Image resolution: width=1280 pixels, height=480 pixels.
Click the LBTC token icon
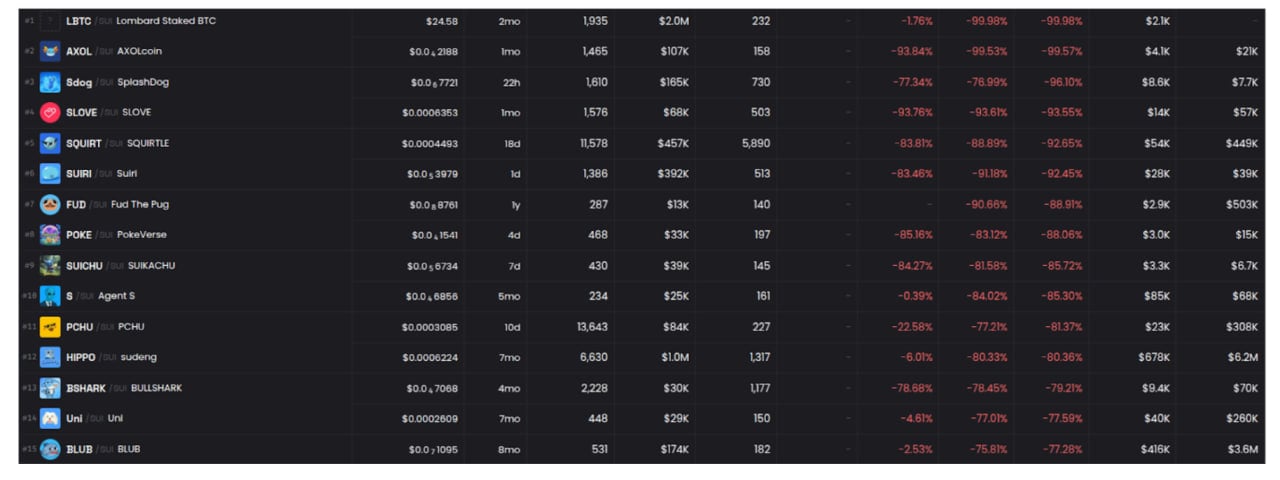pyautogui.click(x=50, y=21)
